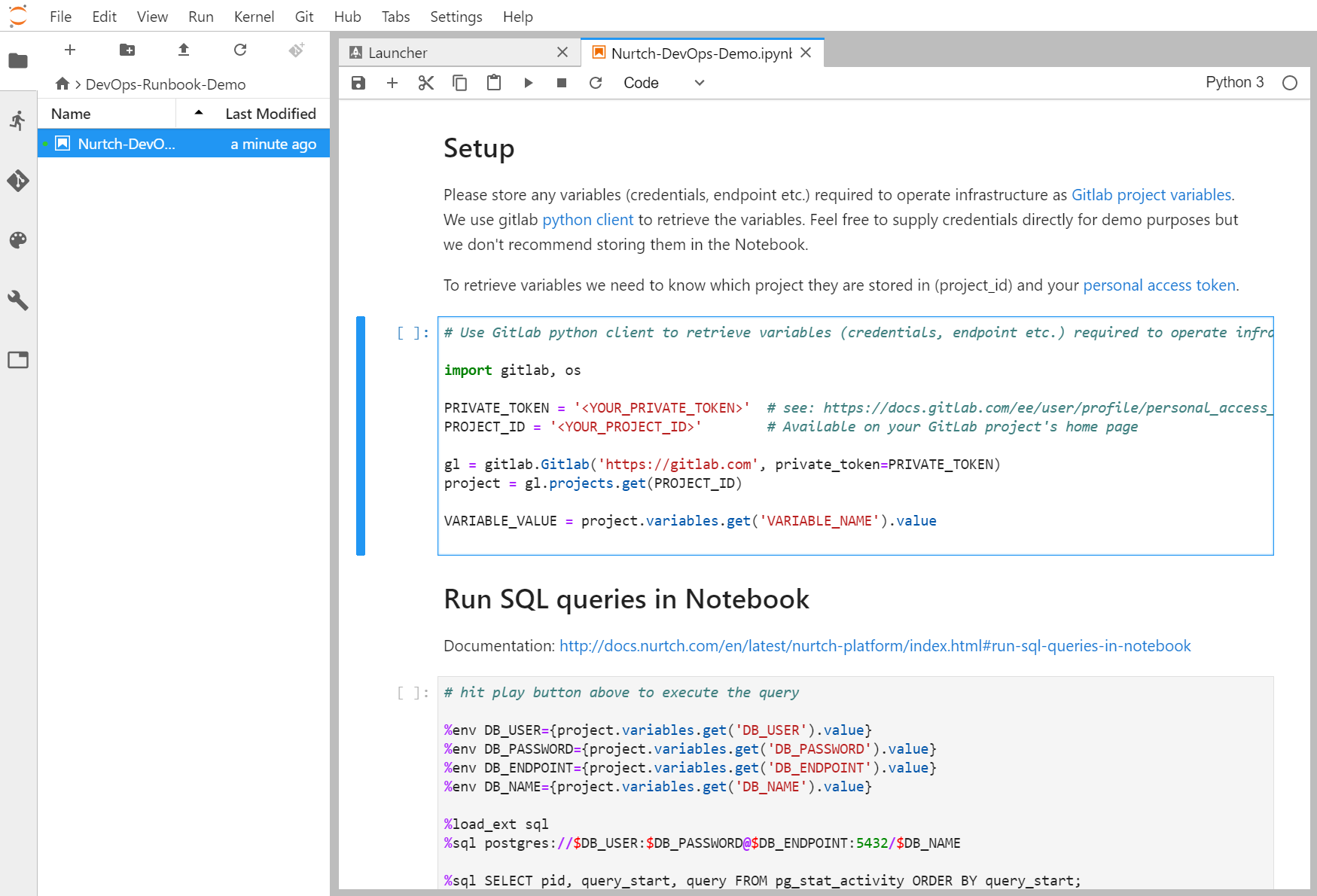Create a new folder in file browser
Viewport: 1317px width, 896px height.
point(127,50)
